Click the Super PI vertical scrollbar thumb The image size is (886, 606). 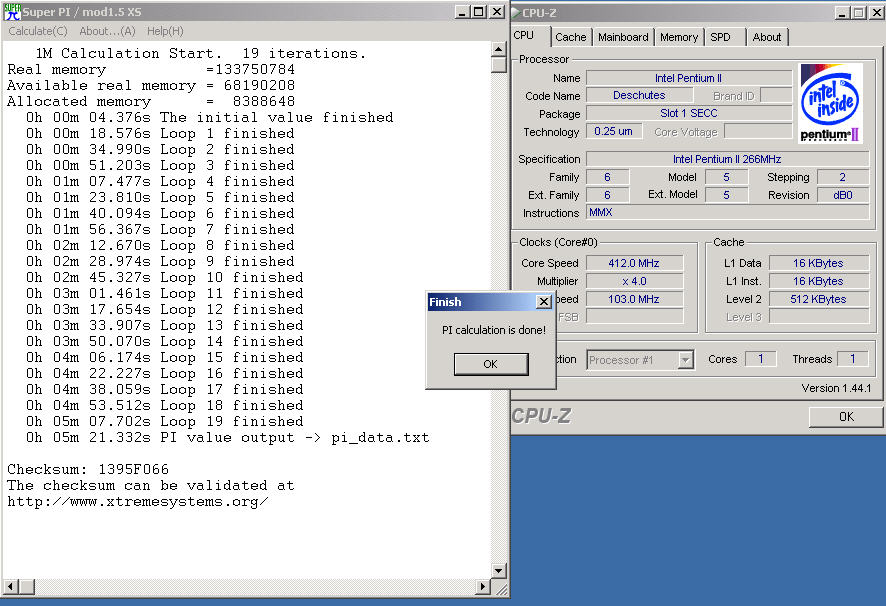pos(498,64)
